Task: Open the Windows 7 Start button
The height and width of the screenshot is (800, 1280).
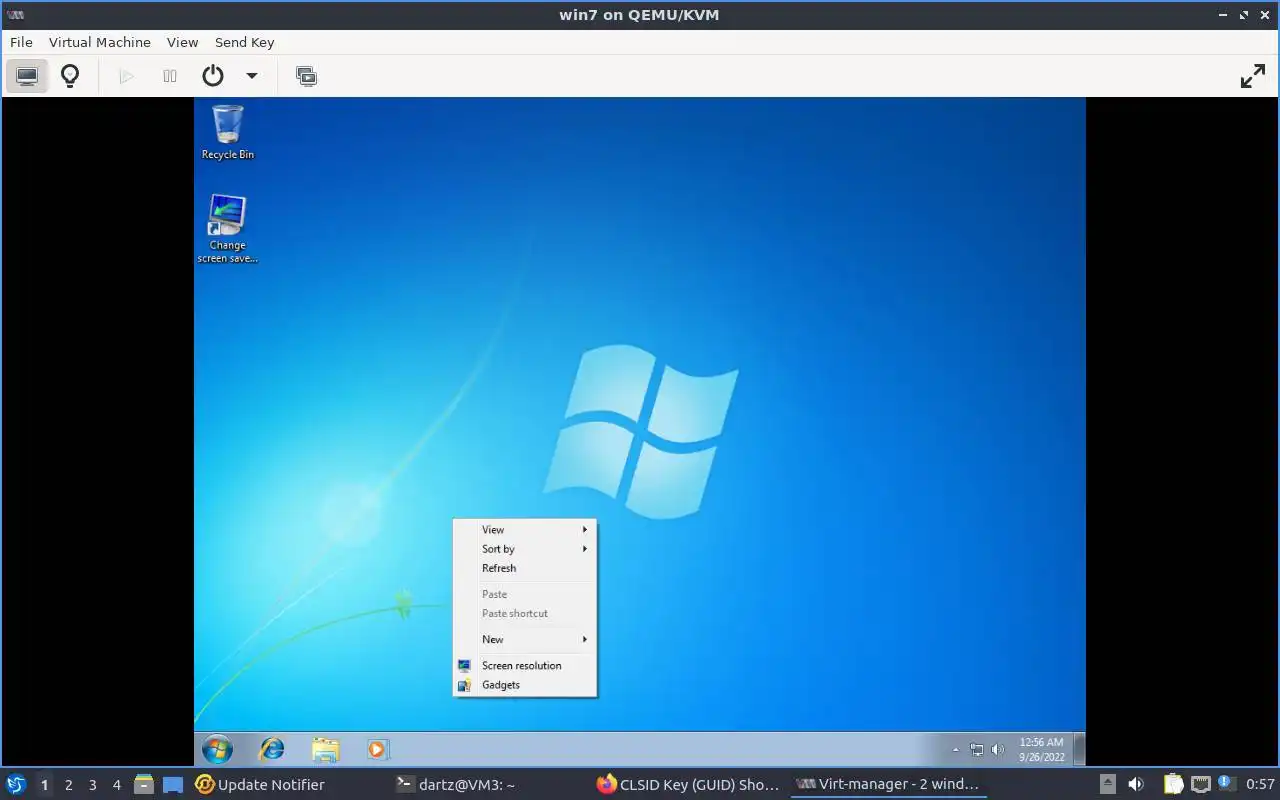Action: [217, 749]
